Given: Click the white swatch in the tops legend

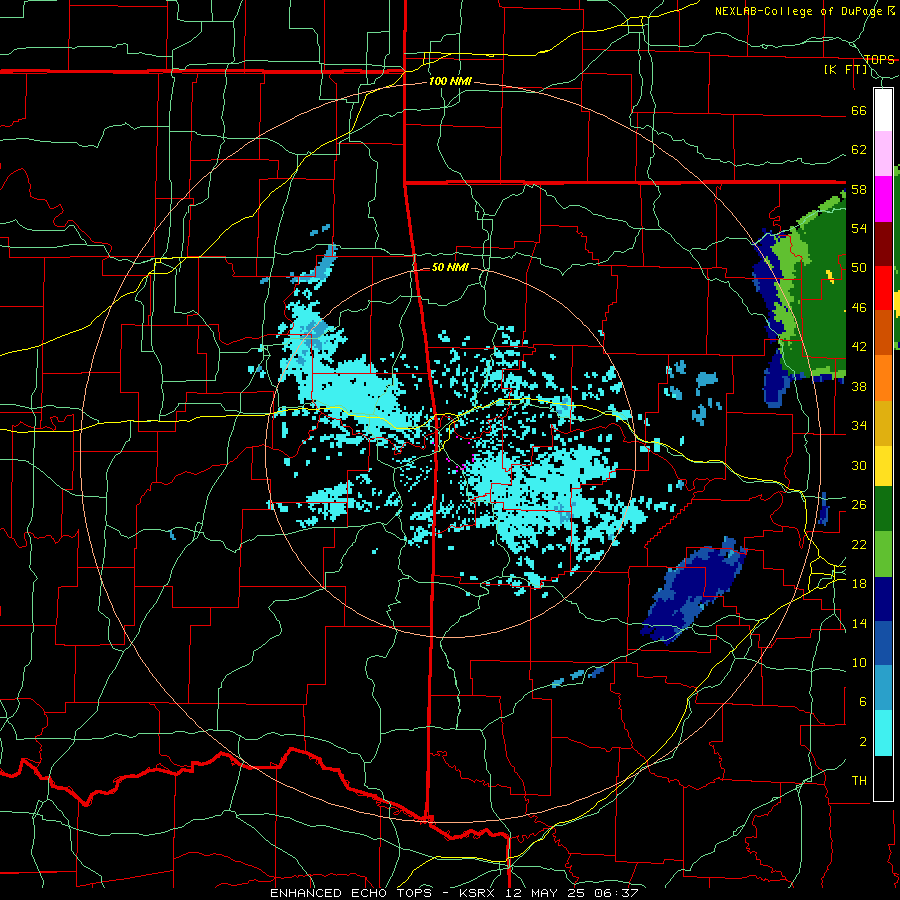Looking at the screenshot, I should (x=883, y=110).
